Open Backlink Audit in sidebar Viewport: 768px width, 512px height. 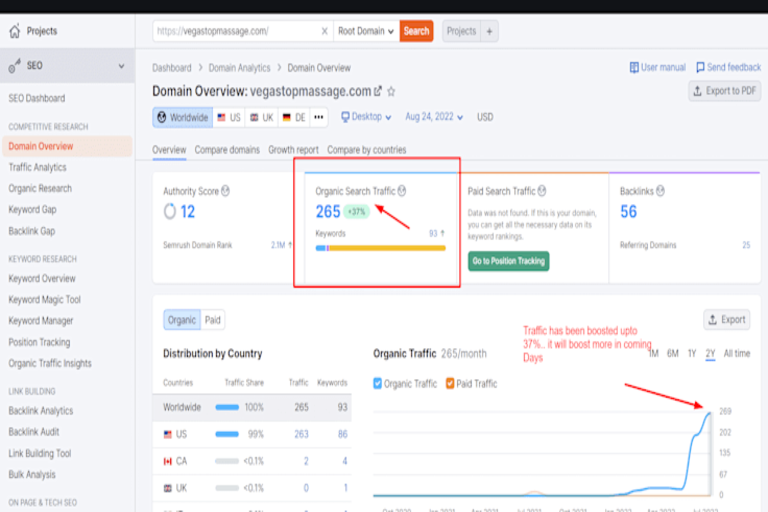[34, 432]
